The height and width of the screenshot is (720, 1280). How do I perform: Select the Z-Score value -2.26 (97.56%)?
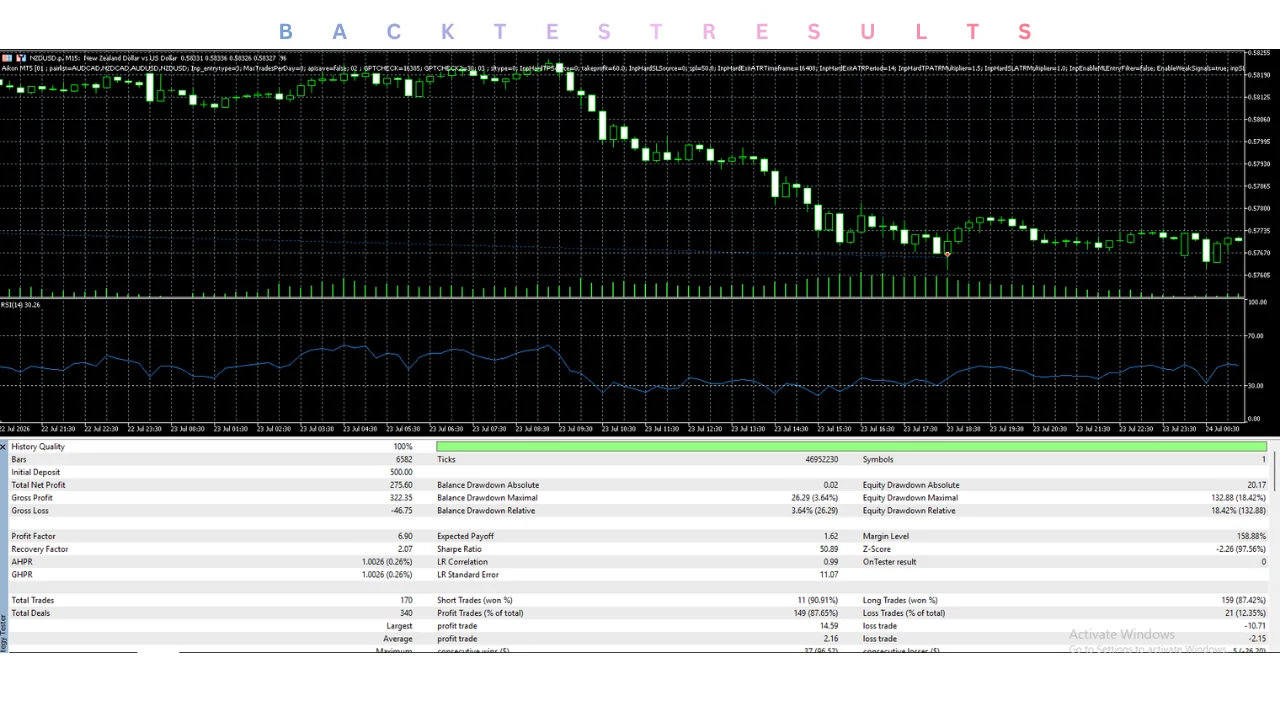[1241, 549]
